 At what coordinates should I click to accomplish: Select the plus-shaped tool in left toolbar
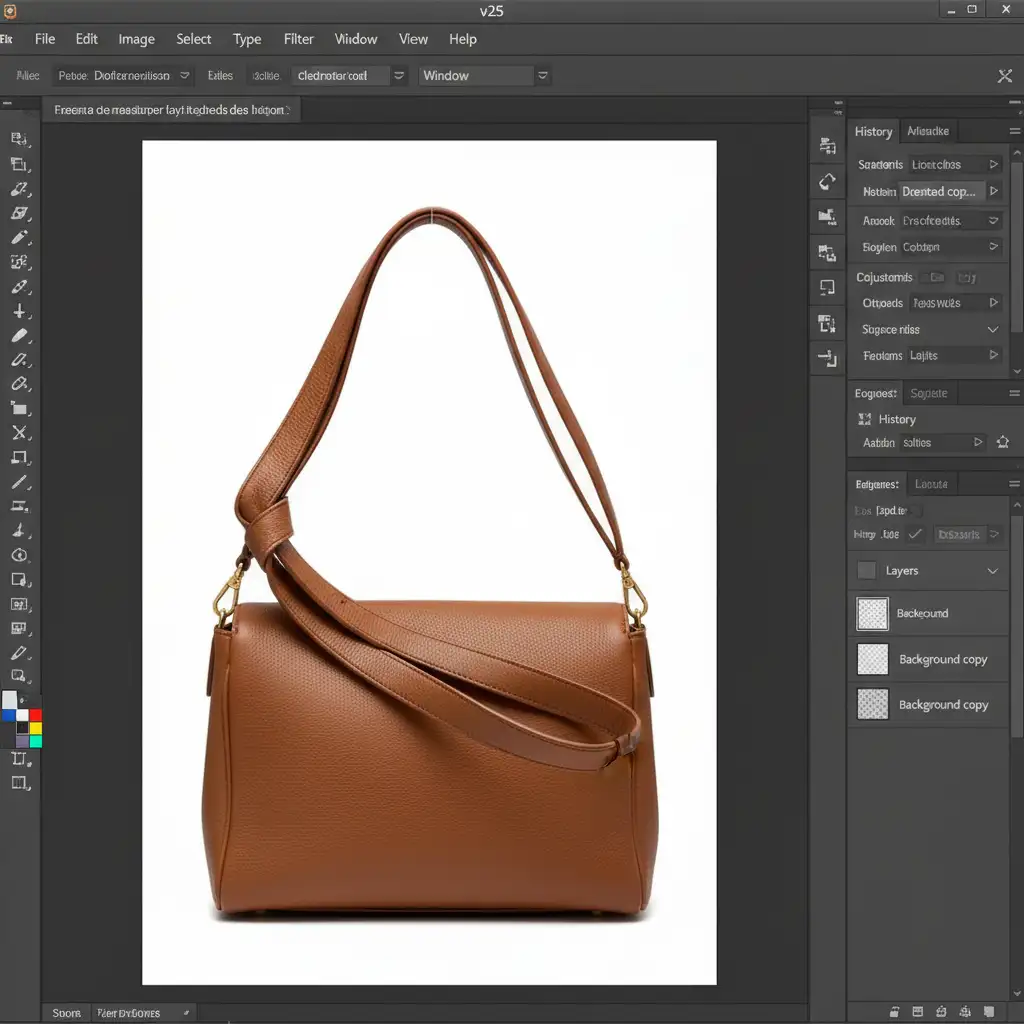pos(18,311)
